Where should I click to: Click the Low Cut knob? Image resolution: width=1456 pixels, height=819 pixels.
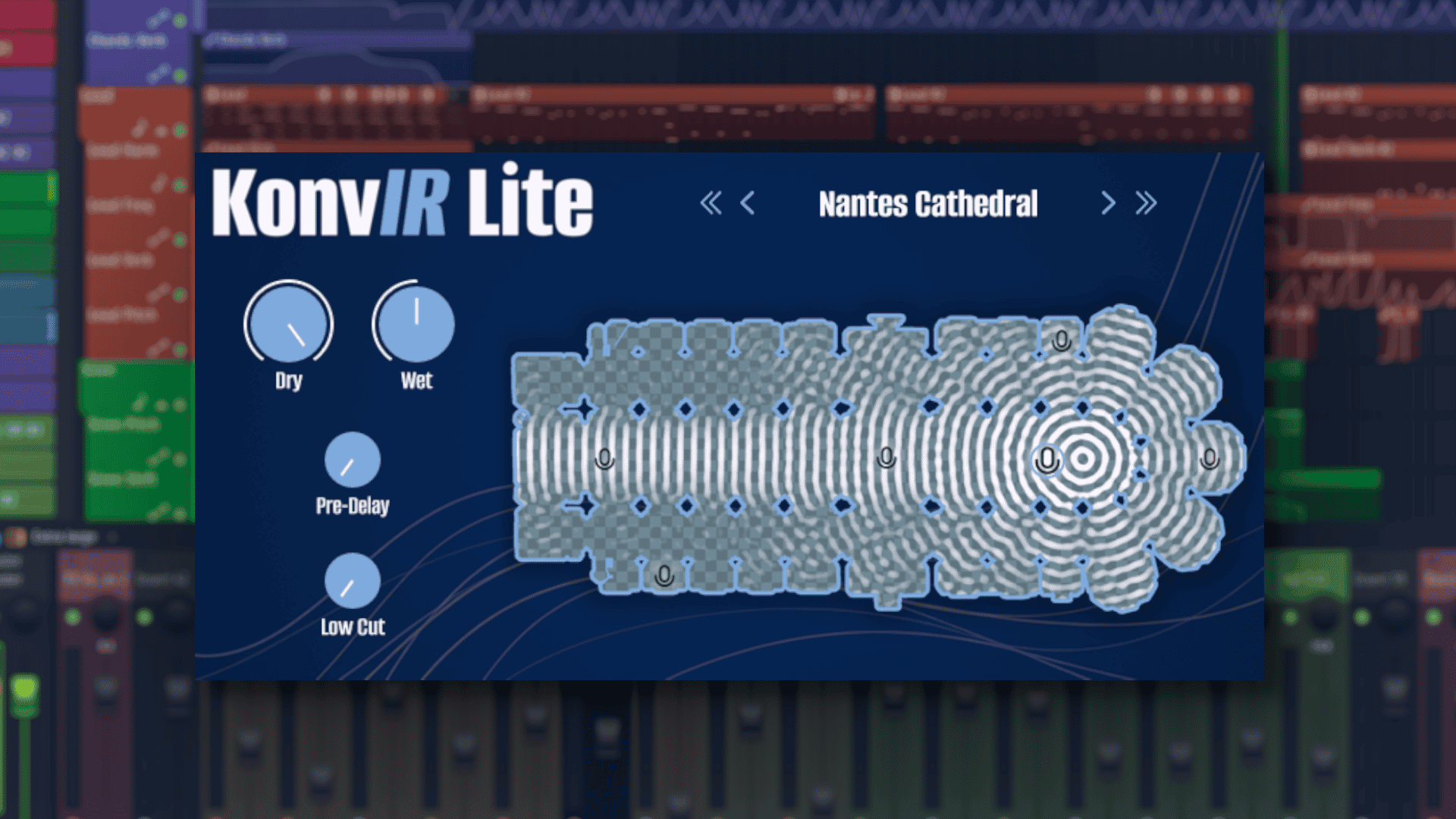point(353,581)
